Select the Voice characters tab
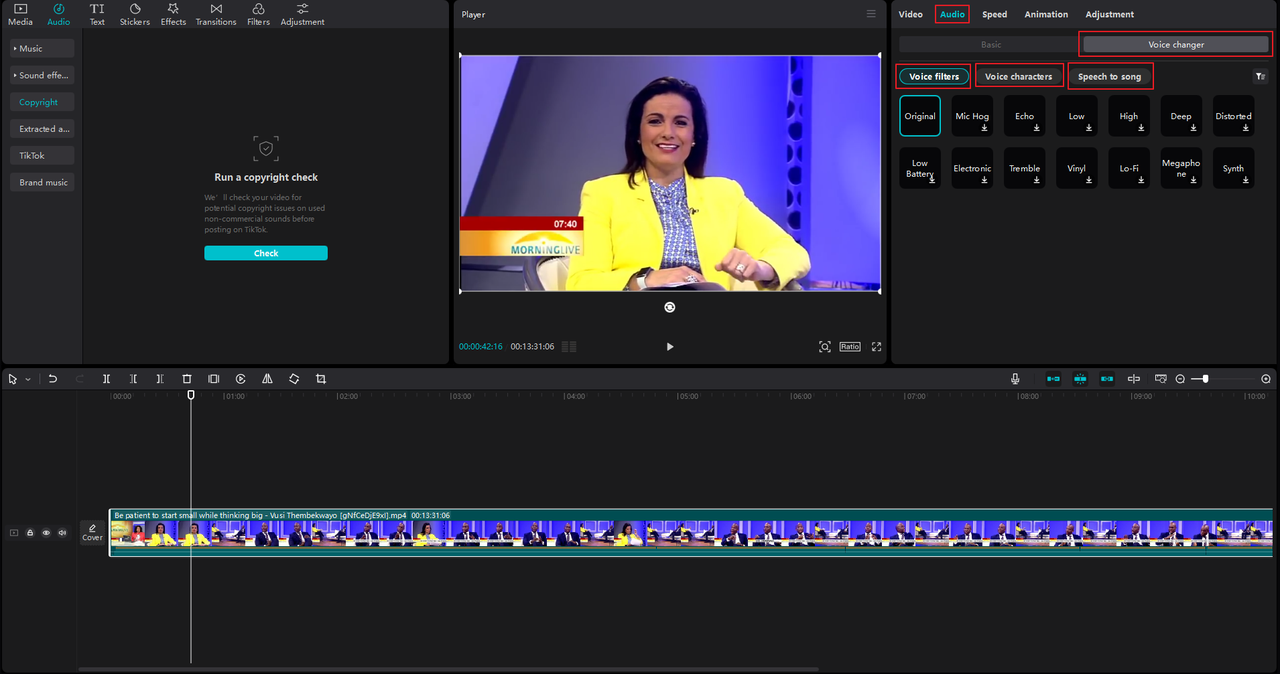The width and height of the screenshot is (1280, 674). tap(1018, 76)
